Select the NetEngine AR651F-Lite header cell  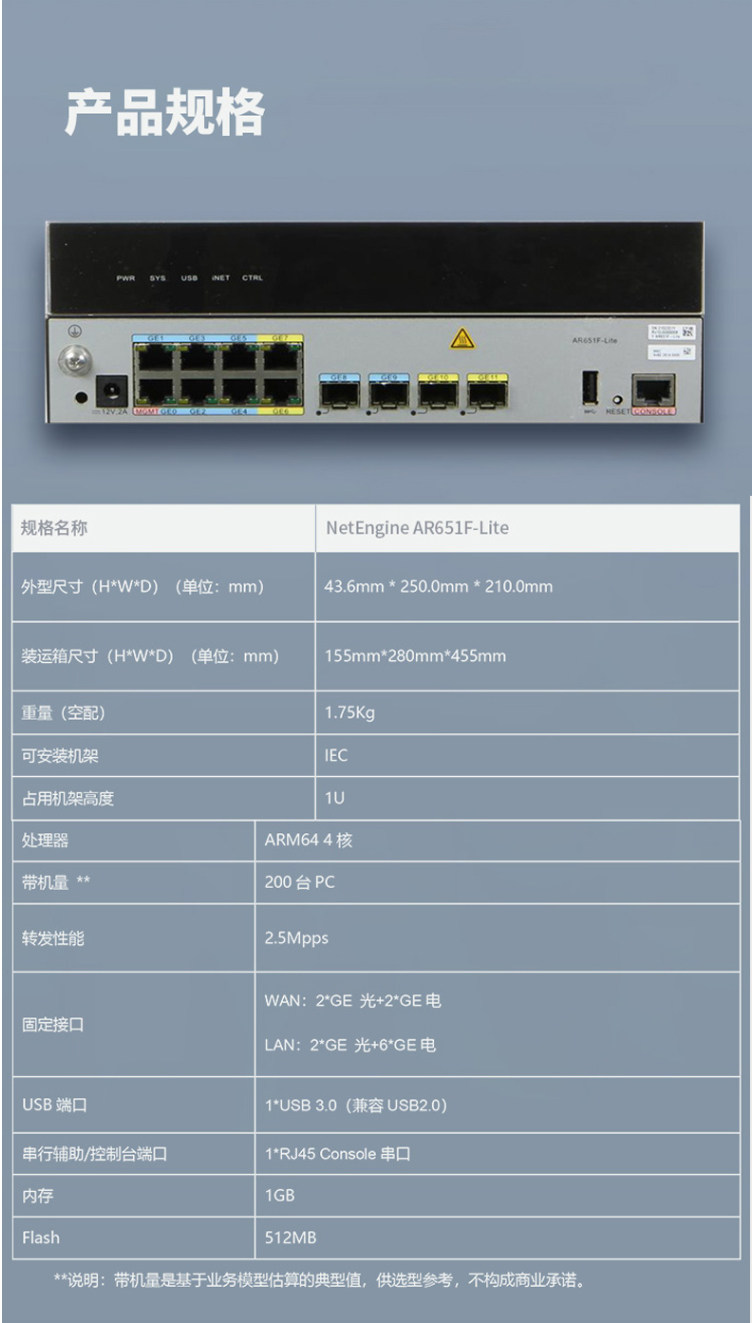pos(527,528)
